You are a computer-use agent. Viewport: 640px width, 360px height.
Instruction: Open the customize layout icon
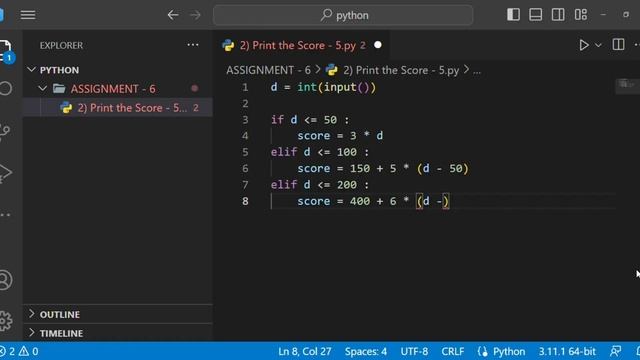click(580, 15)
